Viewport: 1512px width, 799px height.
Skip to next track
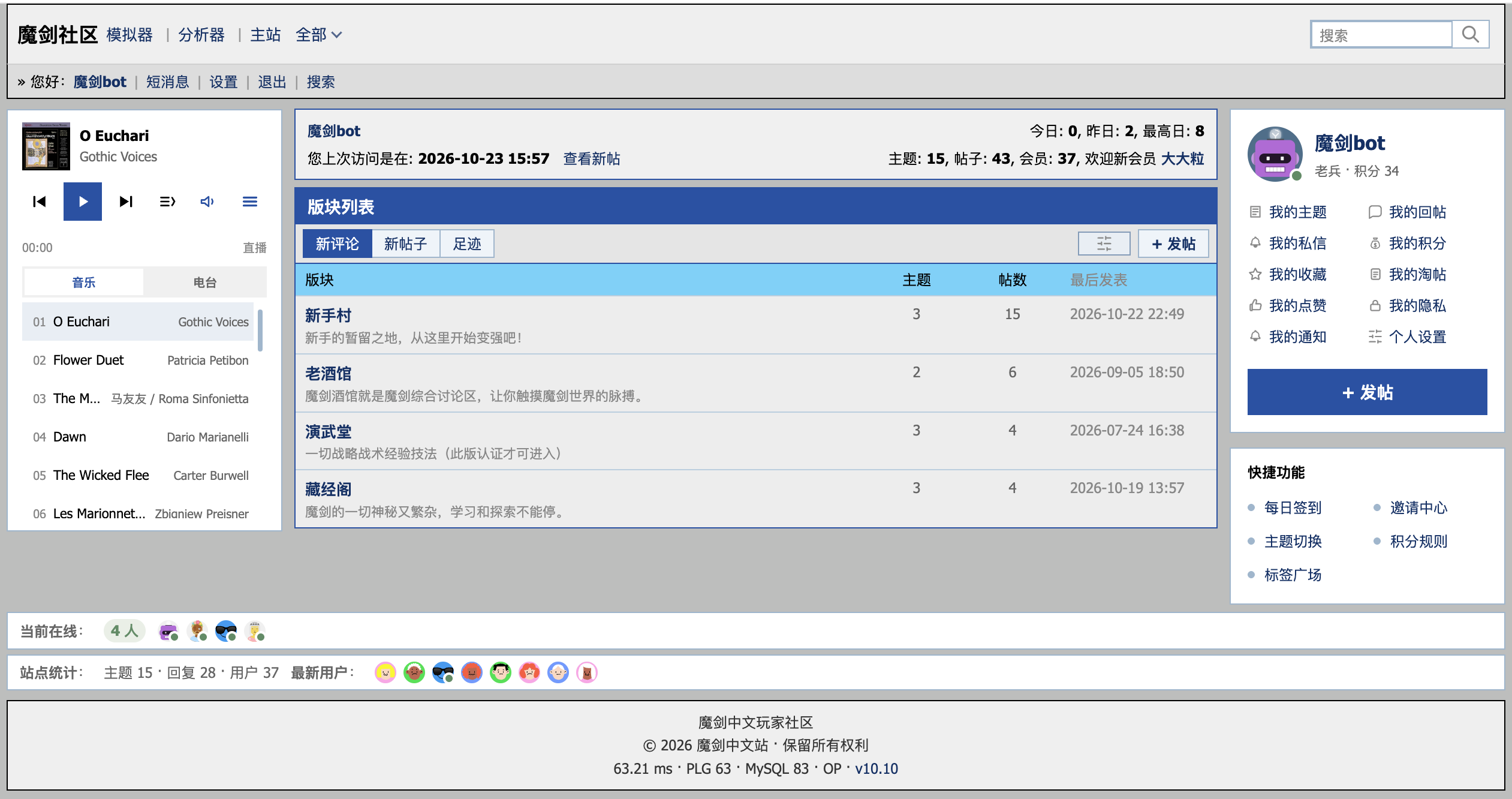tap(126, 202)
